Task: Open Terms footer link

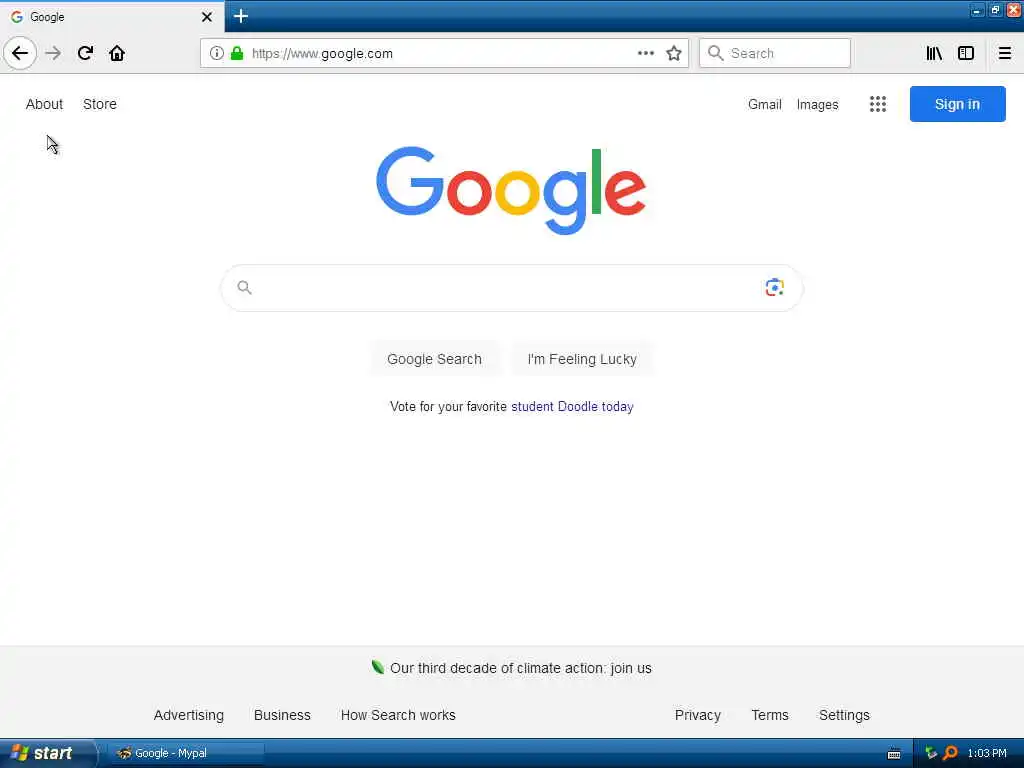Action: pos(770,715)
